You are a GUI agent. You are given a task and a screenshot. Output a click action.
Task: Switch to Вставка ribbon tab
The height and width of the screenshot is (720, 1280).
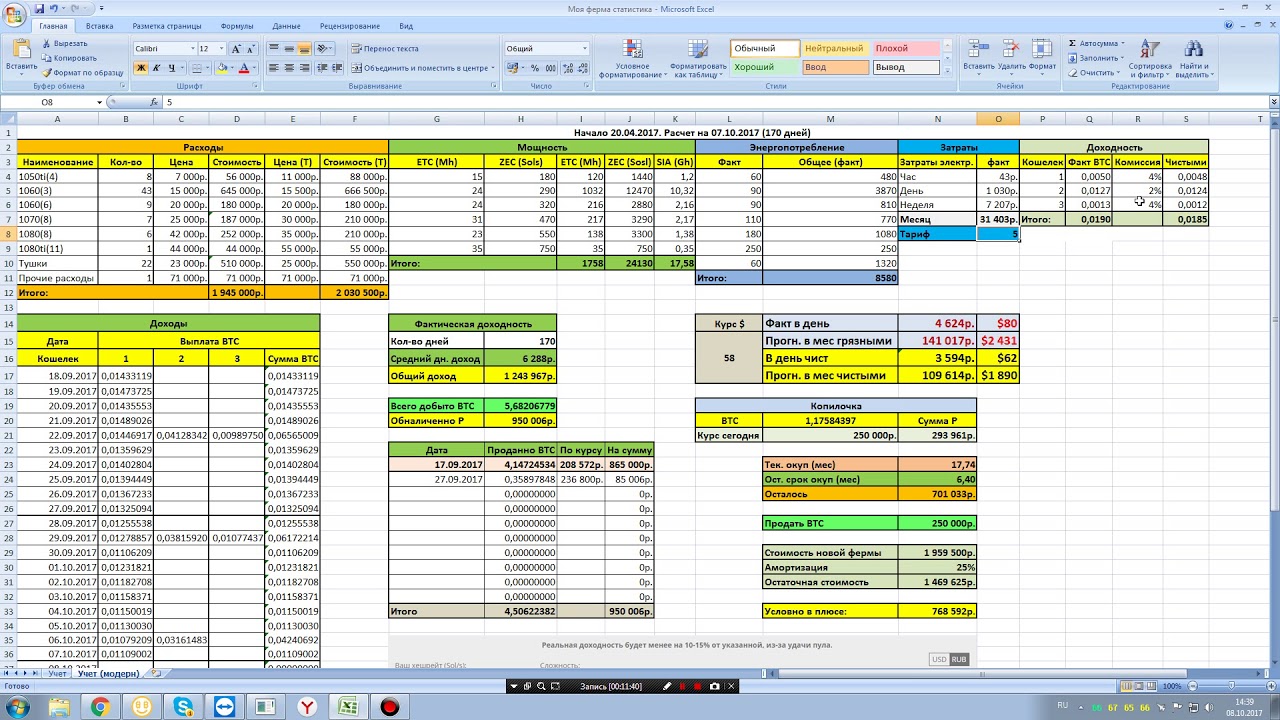pos(99,26)
